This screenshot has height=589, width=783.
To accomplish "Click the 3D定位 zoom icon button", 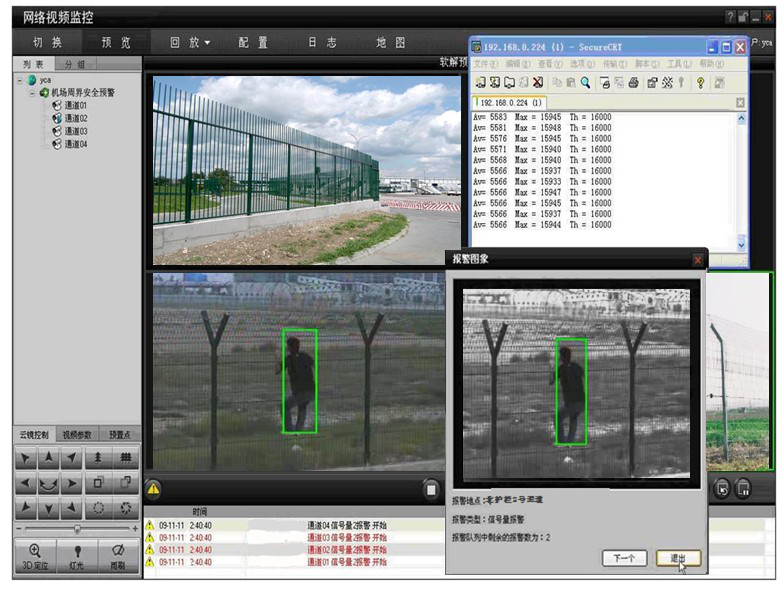I will 35,555.
